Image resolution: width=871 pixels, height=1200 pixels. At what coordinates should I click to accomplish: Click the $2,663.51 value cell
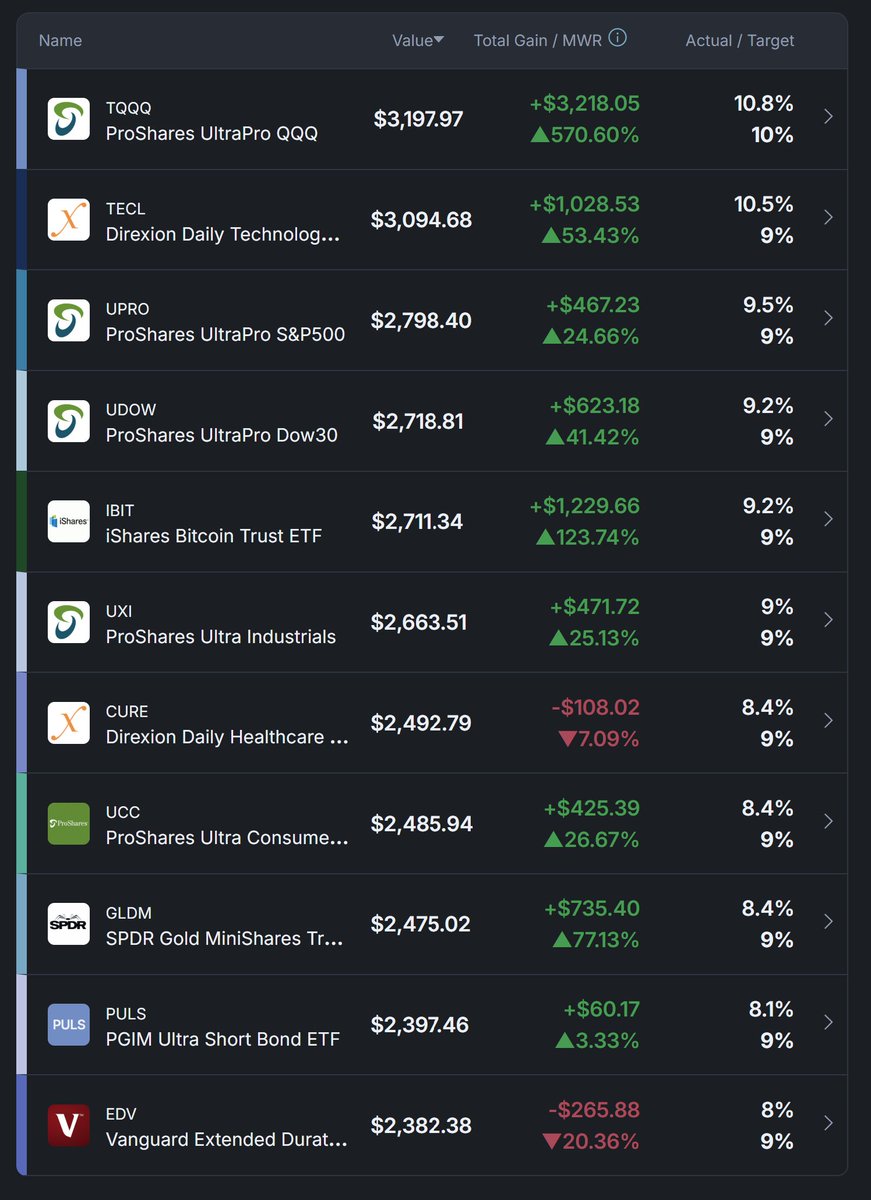(419, 622)
